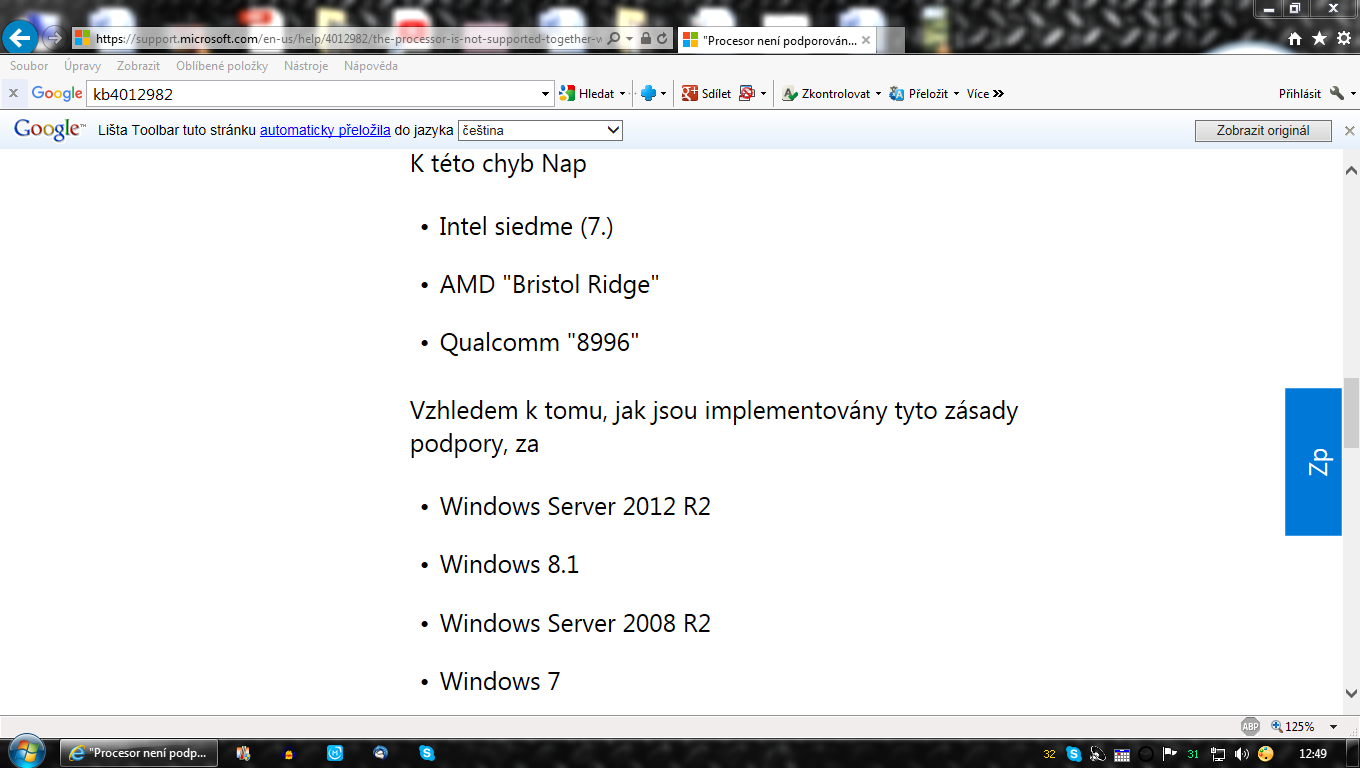The image size is (1360, 768).
Task: Click the search magnifier in address bar
Action: (x=614, y=38)
